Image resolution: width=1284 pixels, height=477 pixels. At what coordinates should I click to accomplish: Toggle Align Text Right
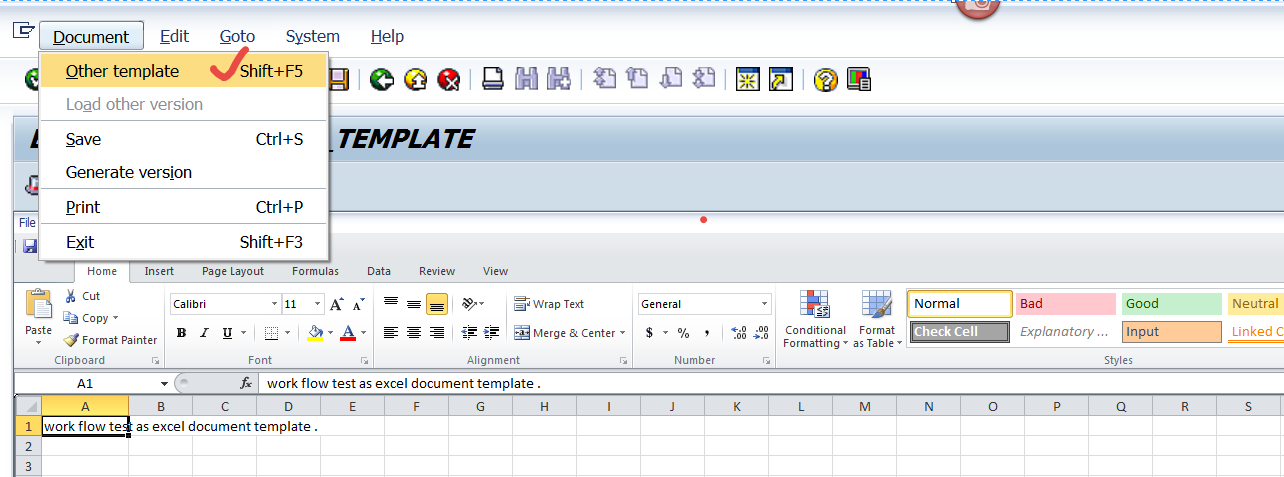[x=436, y=333]
